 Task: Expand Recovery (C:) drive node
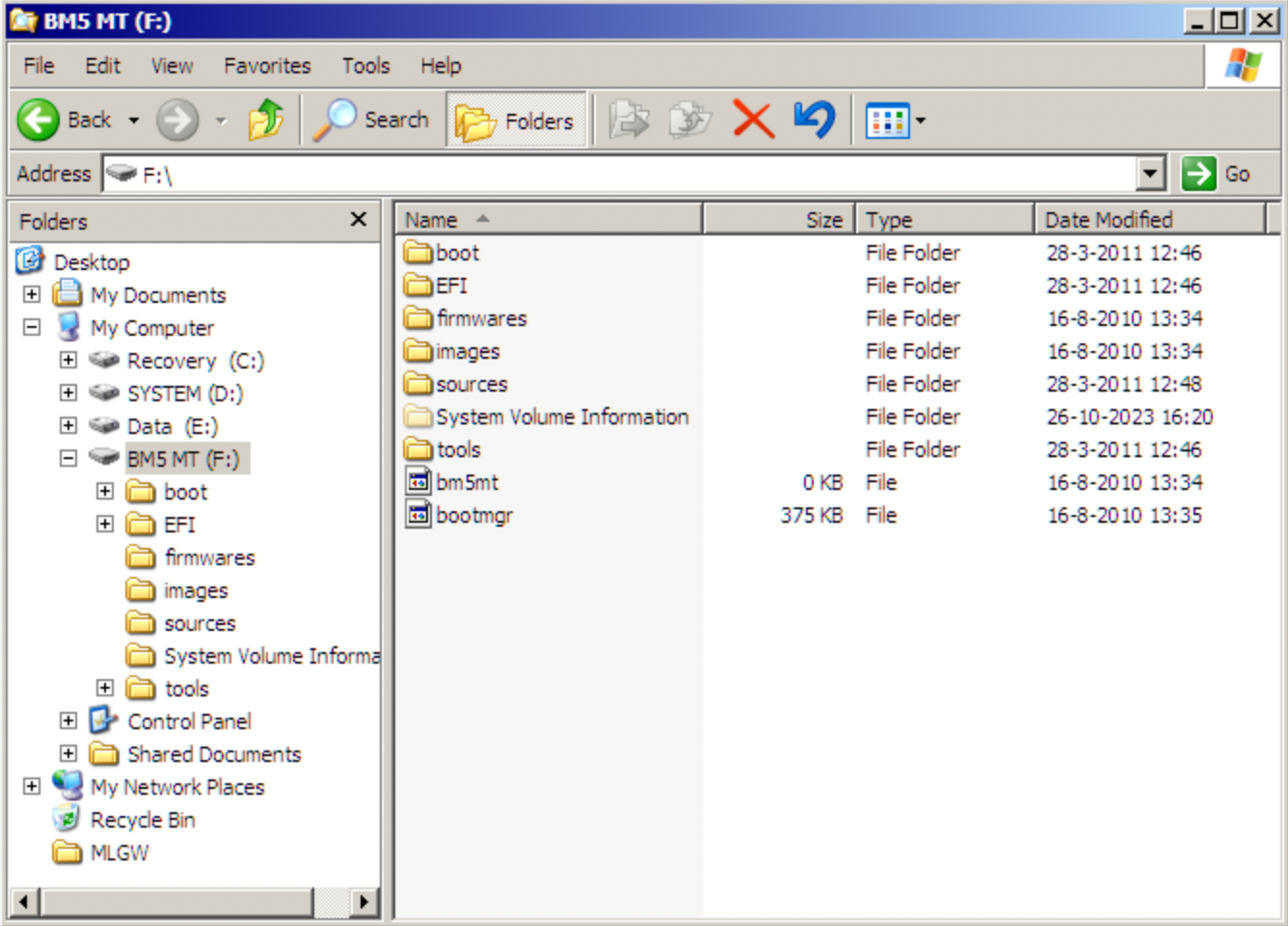coord(68,360)
